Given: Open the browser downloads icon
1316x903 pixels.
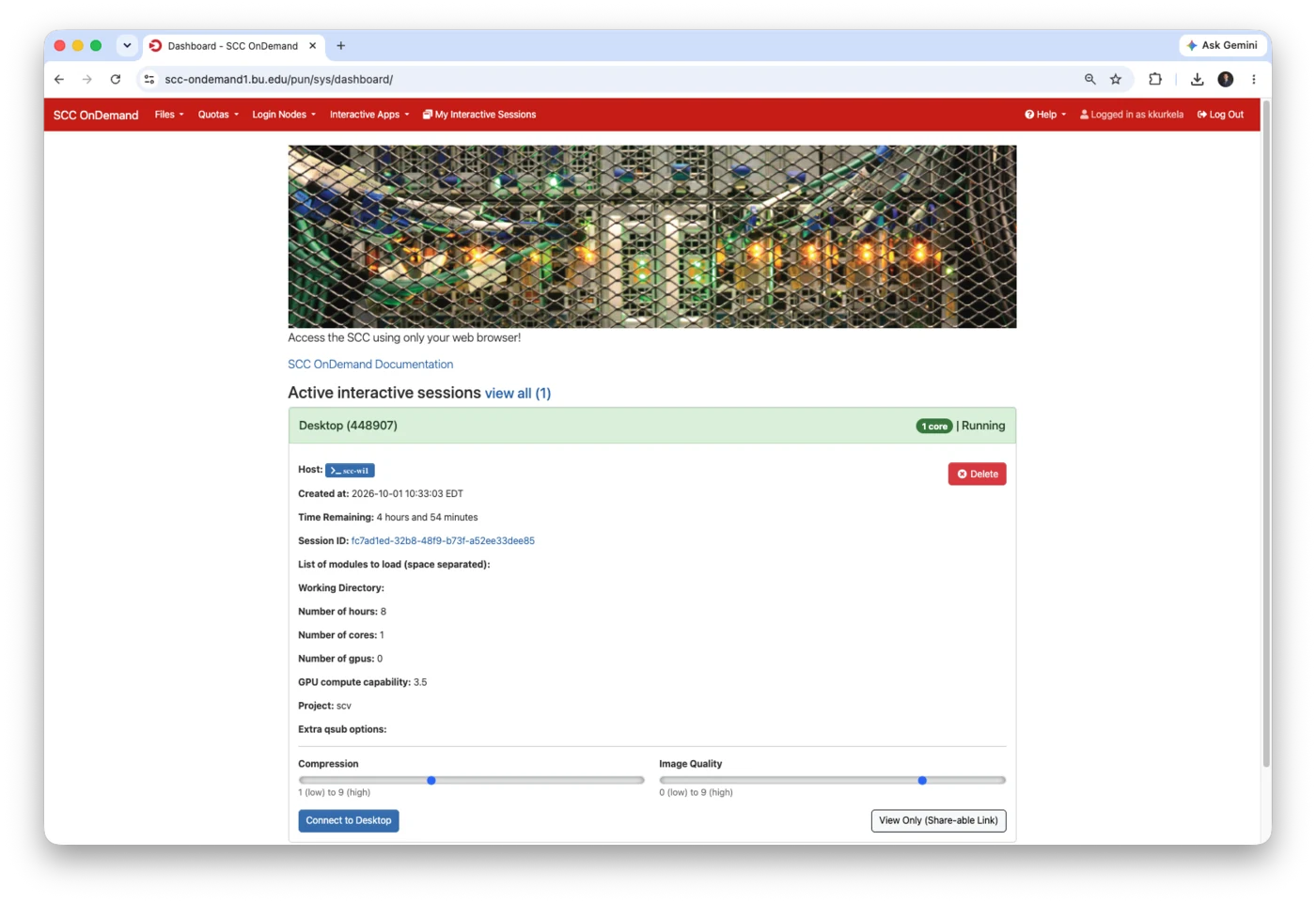Looking at the screenshot, I should (1197, 80).
